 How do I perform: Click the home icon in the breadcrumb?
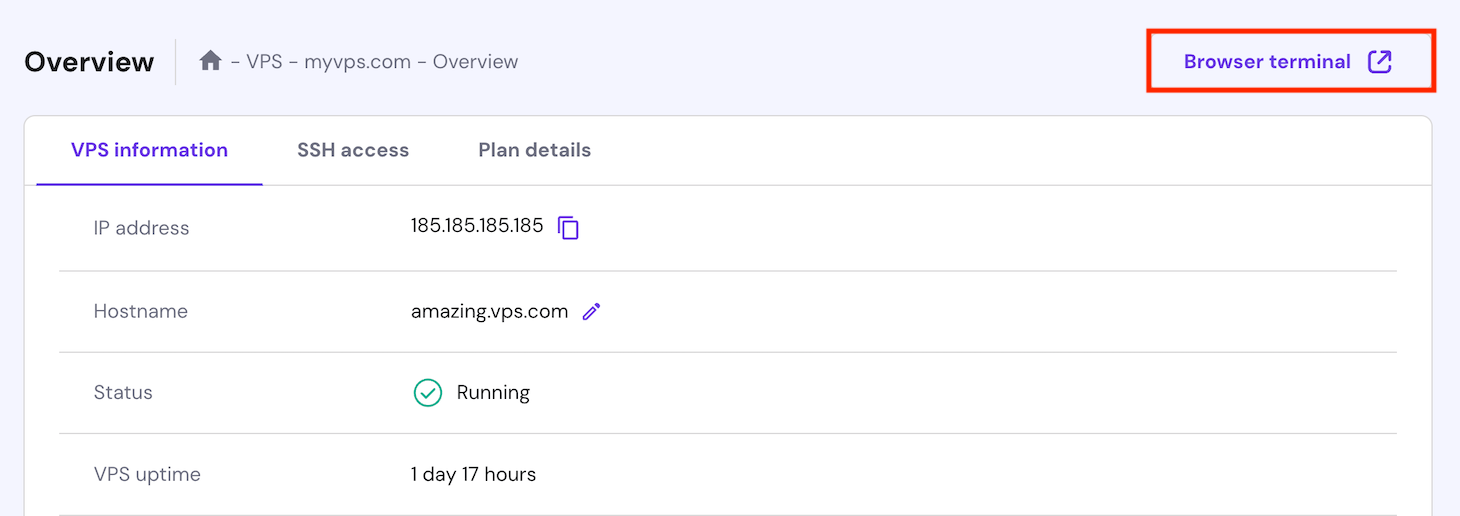[x=210, y=61]
